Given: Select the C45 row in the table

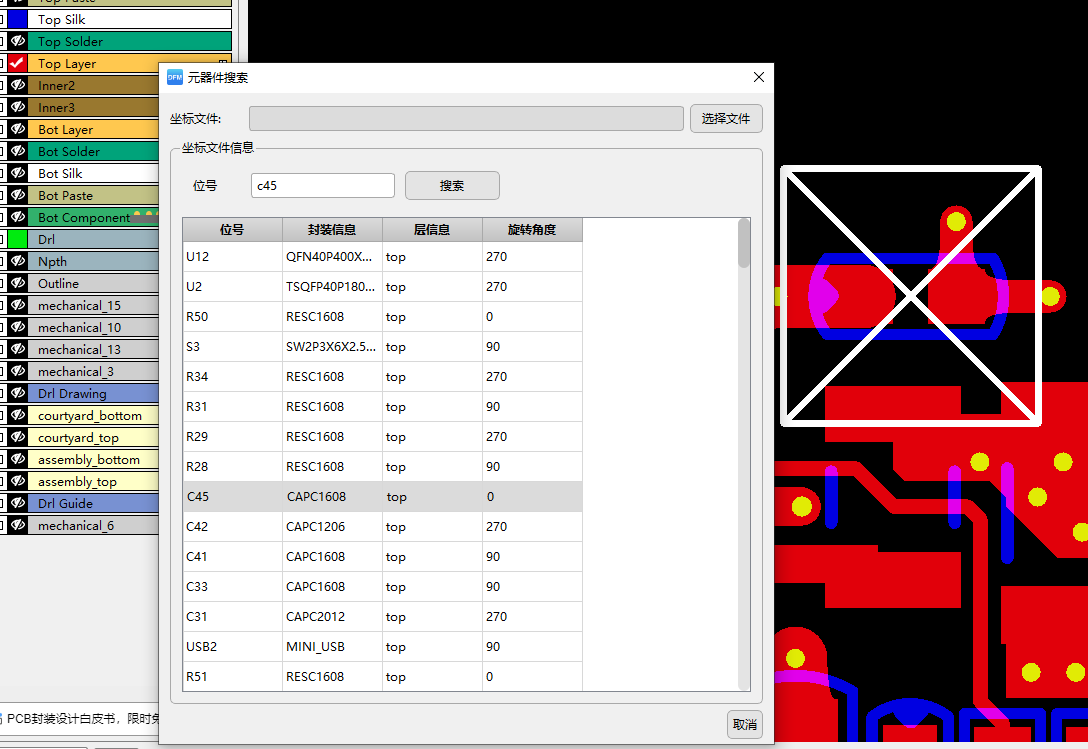Looking at the screenshot, I should click(382, 497).
